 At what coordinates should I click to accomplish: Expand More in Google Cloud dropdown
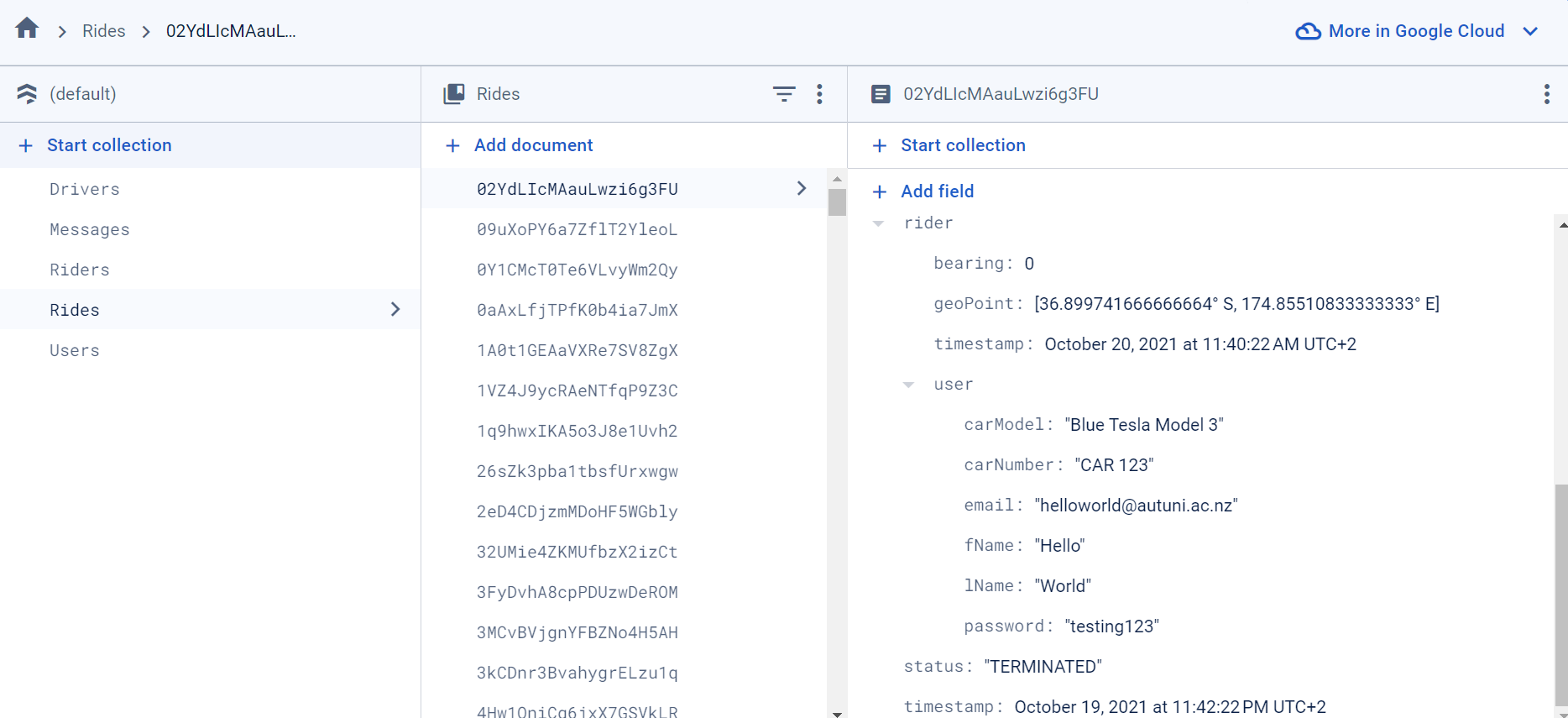(1530, 32)
